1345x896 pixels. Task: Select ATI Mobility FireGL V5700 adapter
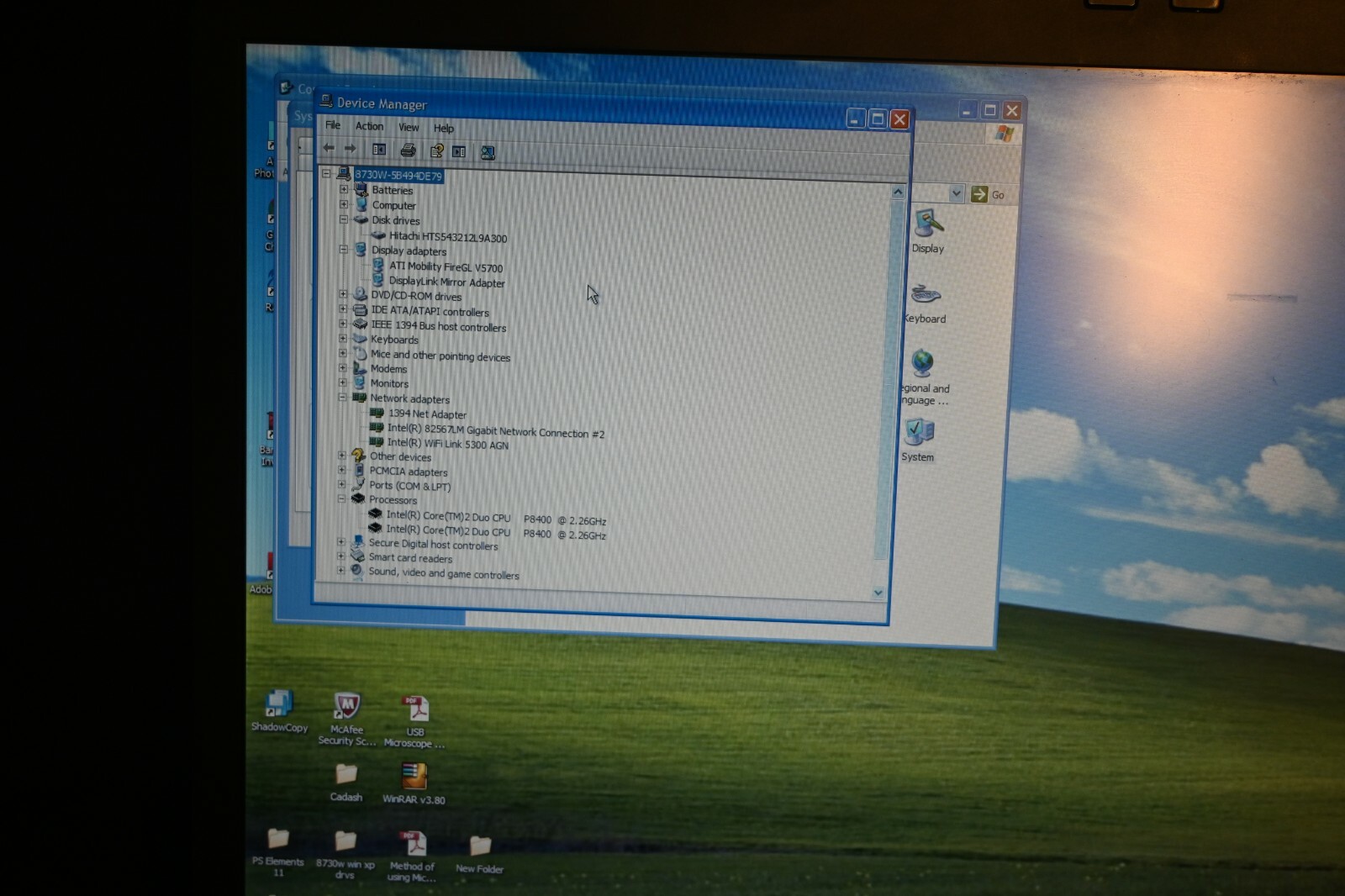pyautogui.click(x=446, y=267)
